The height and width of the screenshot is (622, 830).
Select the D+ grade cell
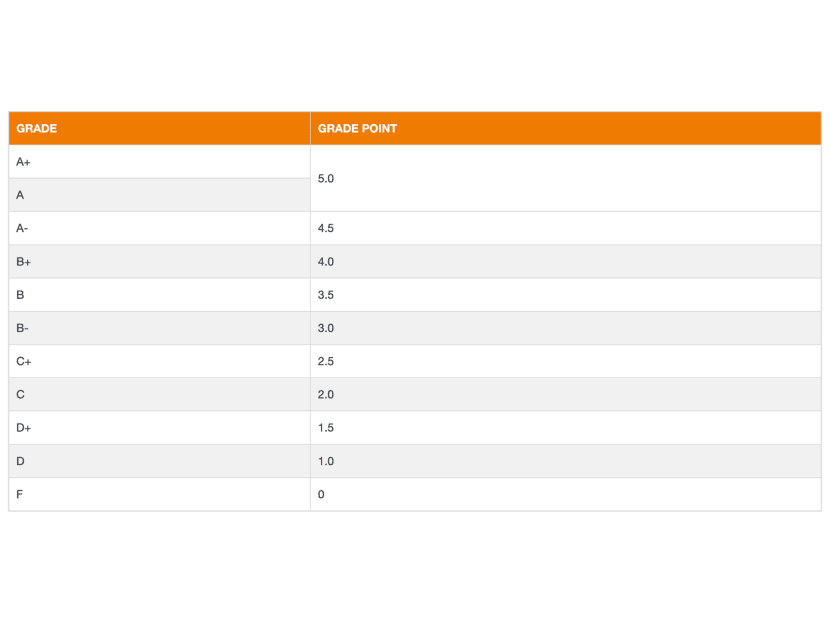[x=24, y=428]
